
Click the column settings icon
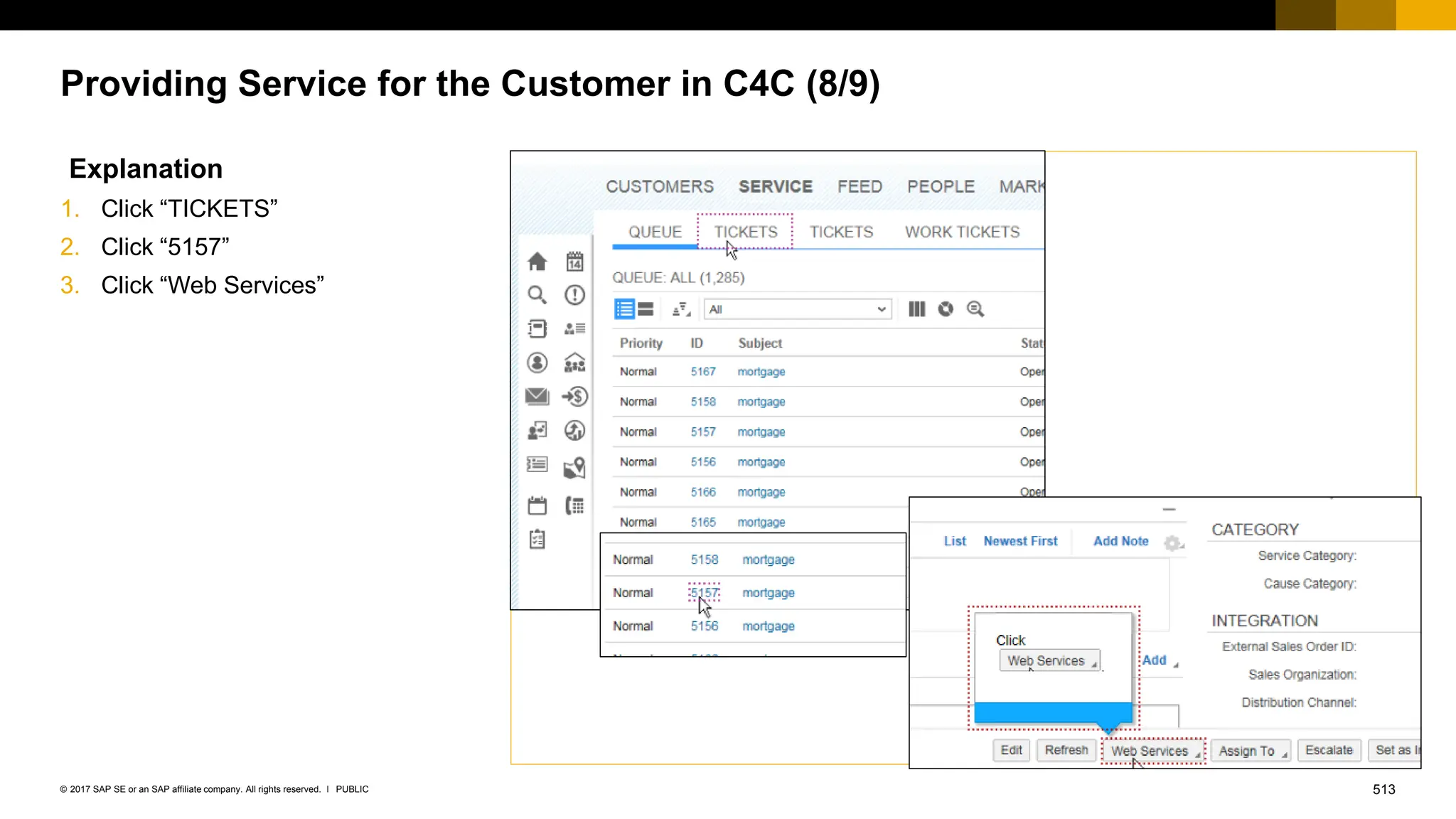917,309
